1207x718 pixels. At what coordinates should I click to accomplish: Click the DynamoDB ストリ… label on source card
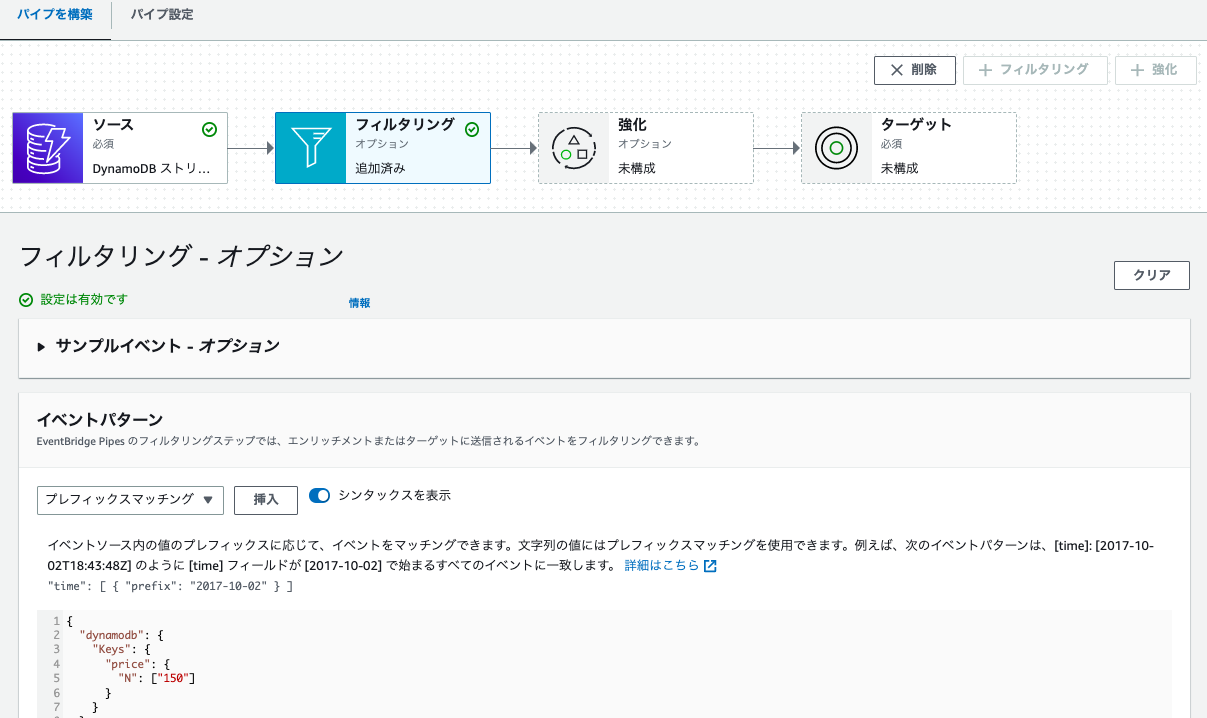click(152, 168)
